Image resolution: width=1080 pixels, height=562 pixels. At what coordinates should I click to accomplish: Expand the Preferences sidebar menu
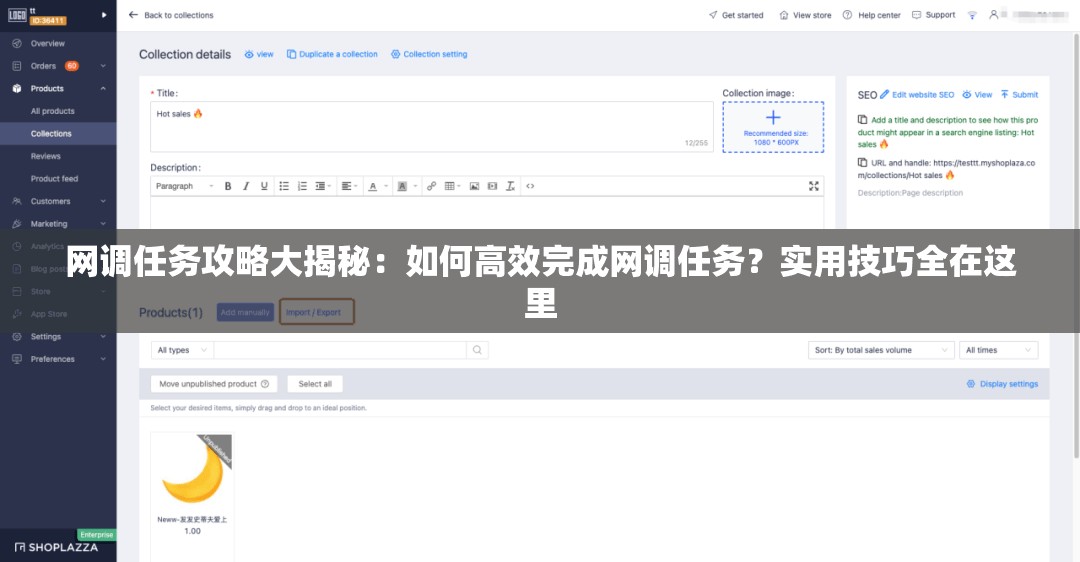[103, 359]
